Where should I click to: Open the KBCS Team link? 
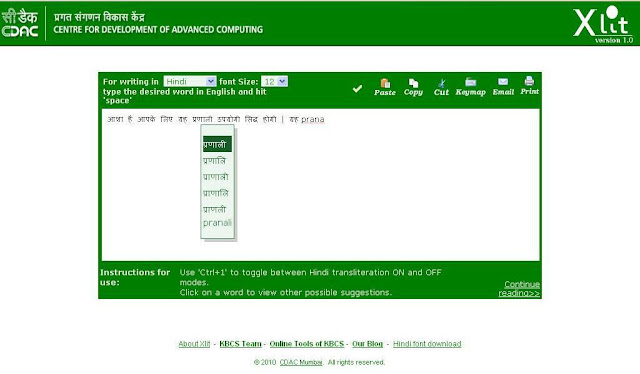[x=240, y=344]
